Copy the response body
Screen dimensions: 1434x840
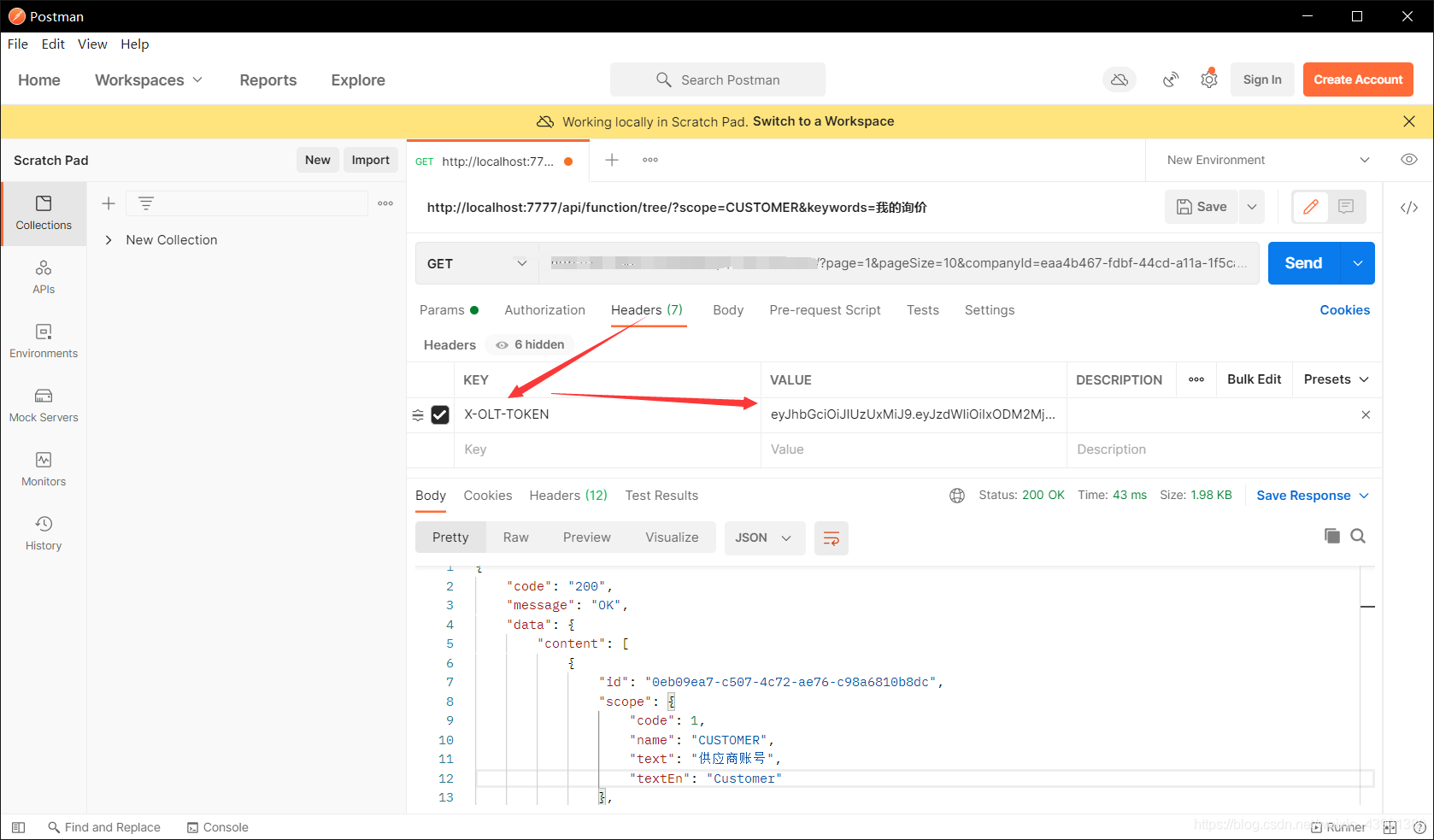1331,536
